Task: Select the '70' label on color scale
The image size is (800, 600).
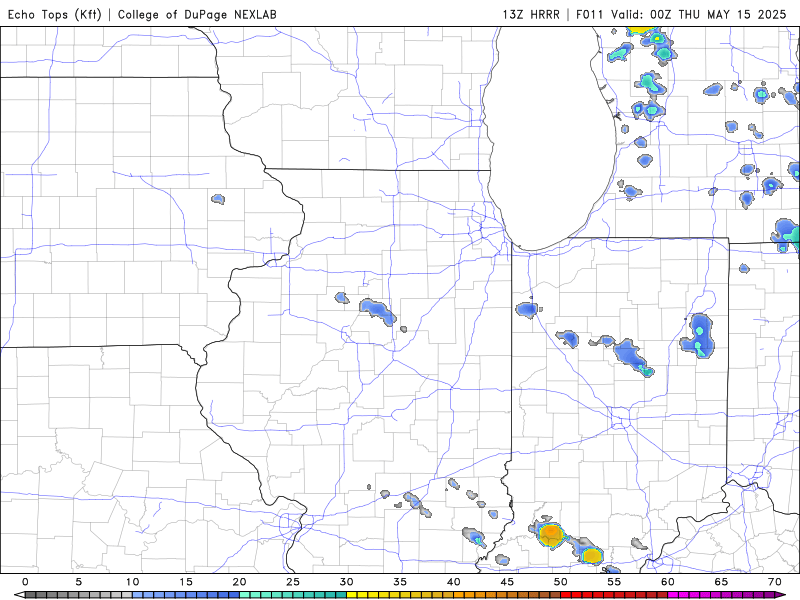Action: point(774,582)
